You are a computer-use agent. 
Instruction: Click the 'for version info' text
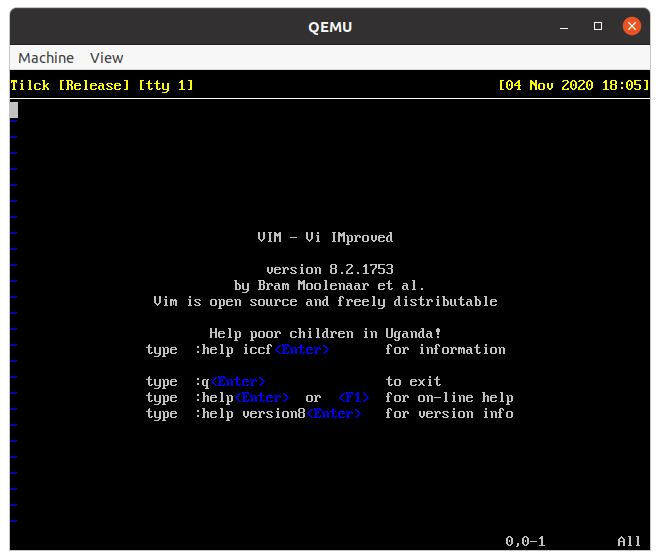[x=449, y=414]
